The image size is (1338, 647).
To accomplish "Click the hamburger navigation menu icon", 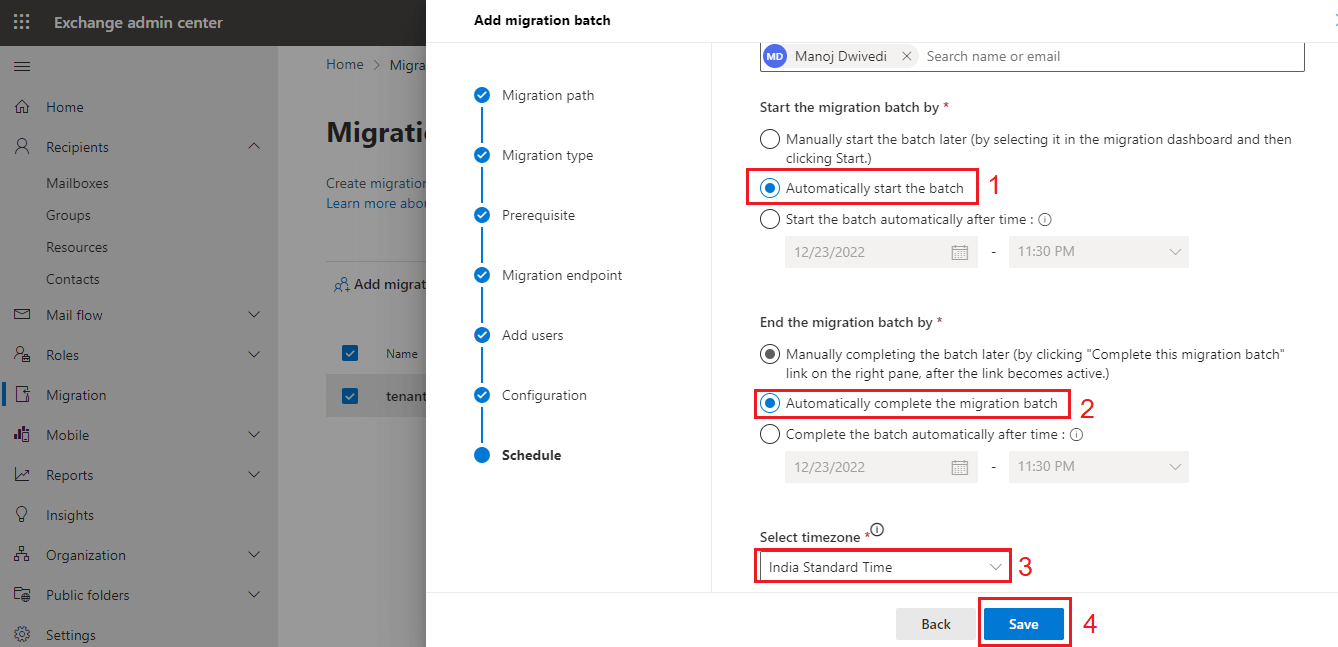I will click(x=21, y=66).
